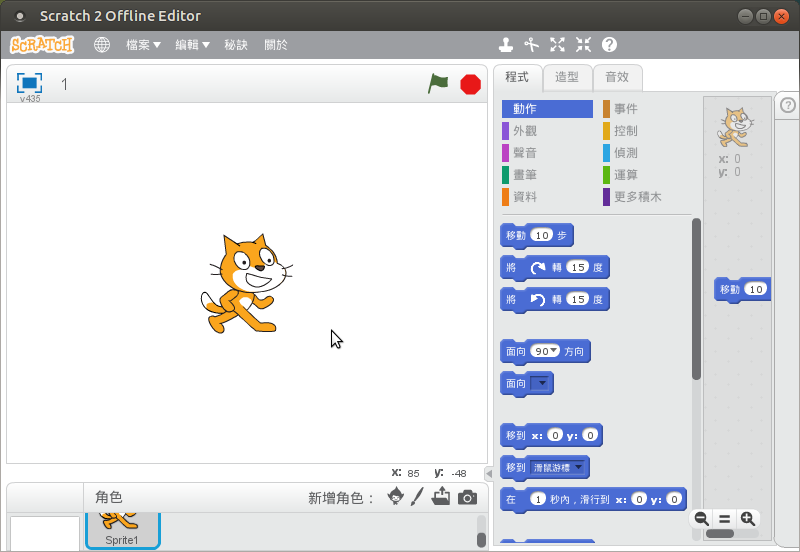
Task: Select the grow sprite tool
Action: (558, 45)
